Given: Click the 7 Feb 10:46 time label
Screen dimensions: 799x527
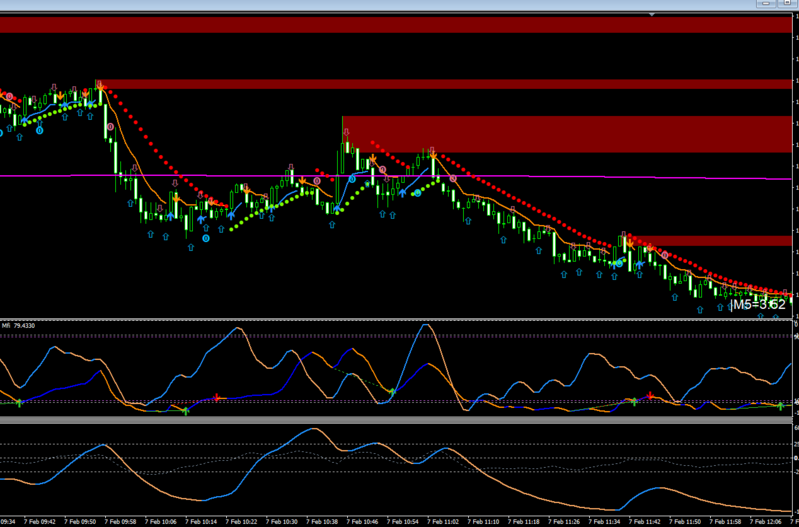Looking at the screenshot, I should point(363,522).
